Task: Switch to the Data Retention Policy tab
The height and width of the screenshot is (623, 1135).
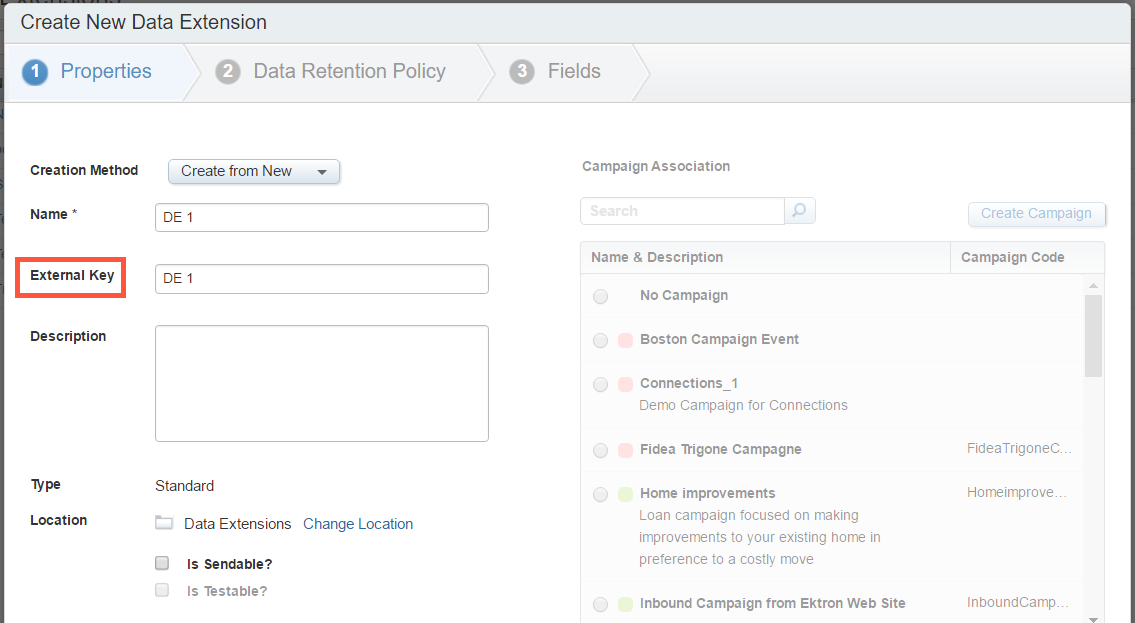Action: (x=348, y=71)
